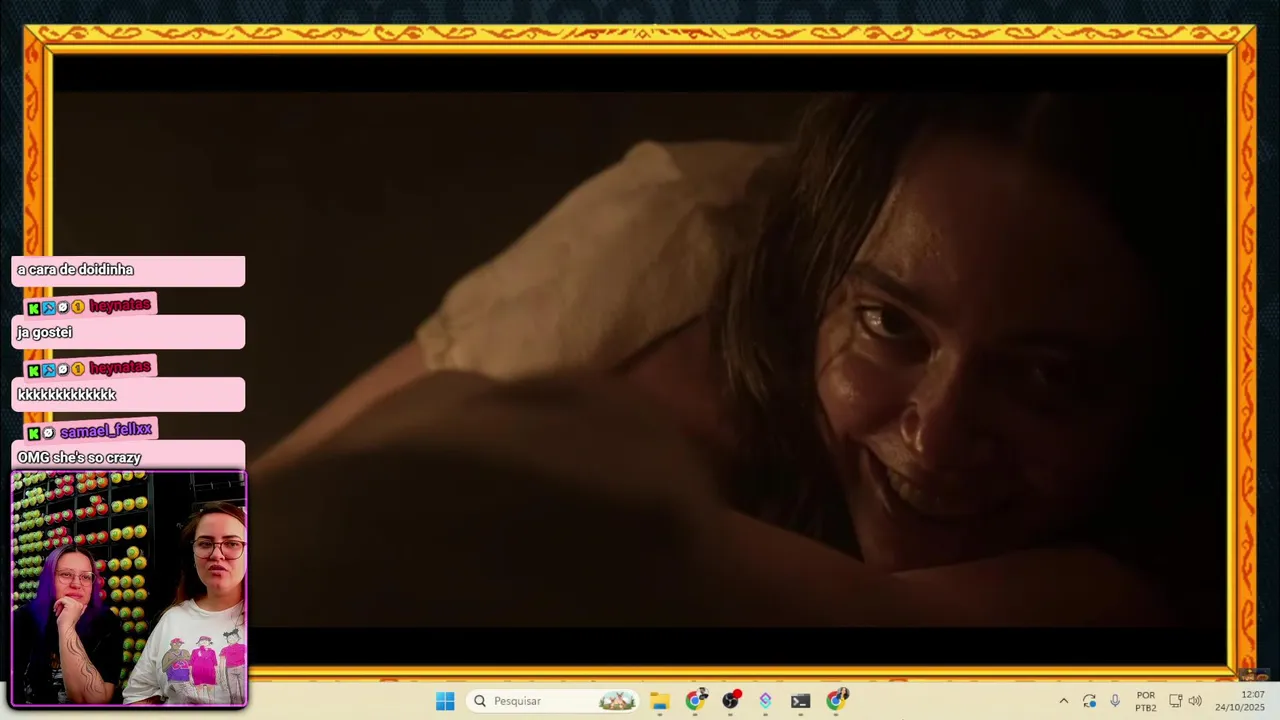Click username samael_fellxx in chat
This screenshot has height=720, width=1280.
coord(106,431)
